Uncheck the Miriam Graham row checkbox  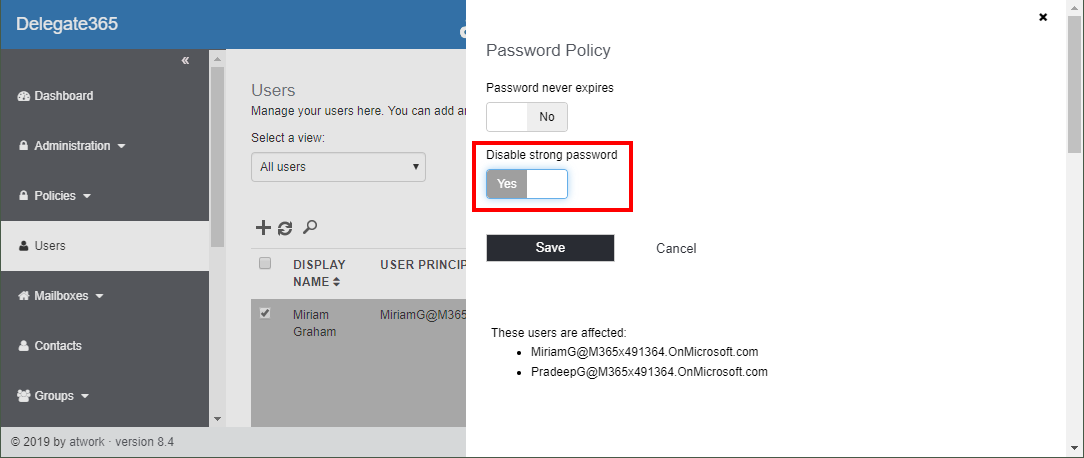pyautogui.click(x=265, y=313)
